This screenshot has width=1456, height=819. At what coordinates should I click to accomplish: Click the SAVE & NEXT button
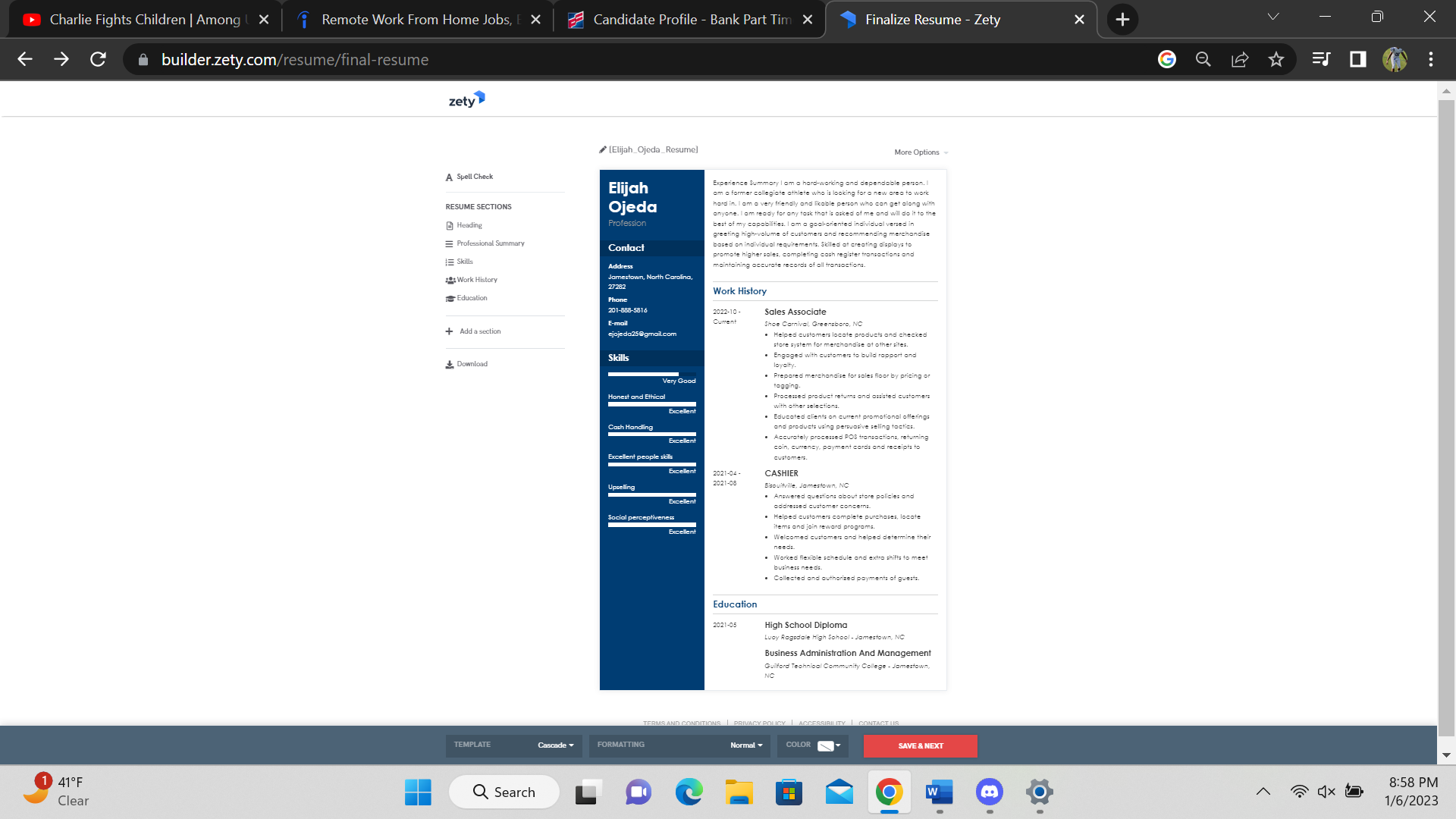921,746
